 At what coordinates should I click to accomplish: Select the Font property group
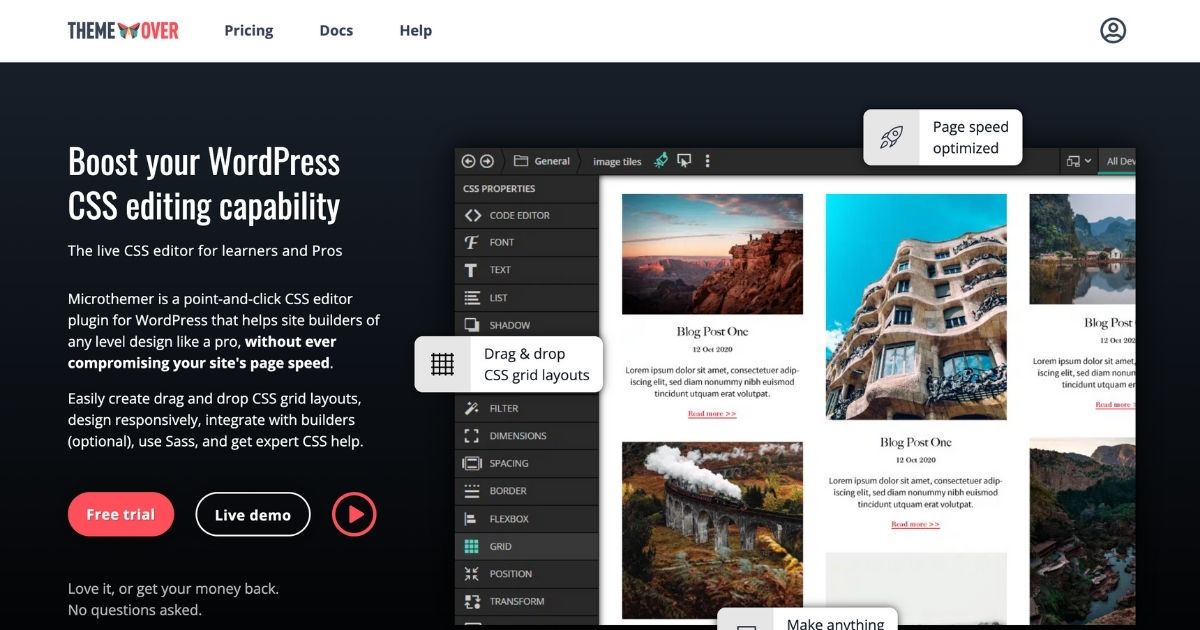click(x=527, y=242)
